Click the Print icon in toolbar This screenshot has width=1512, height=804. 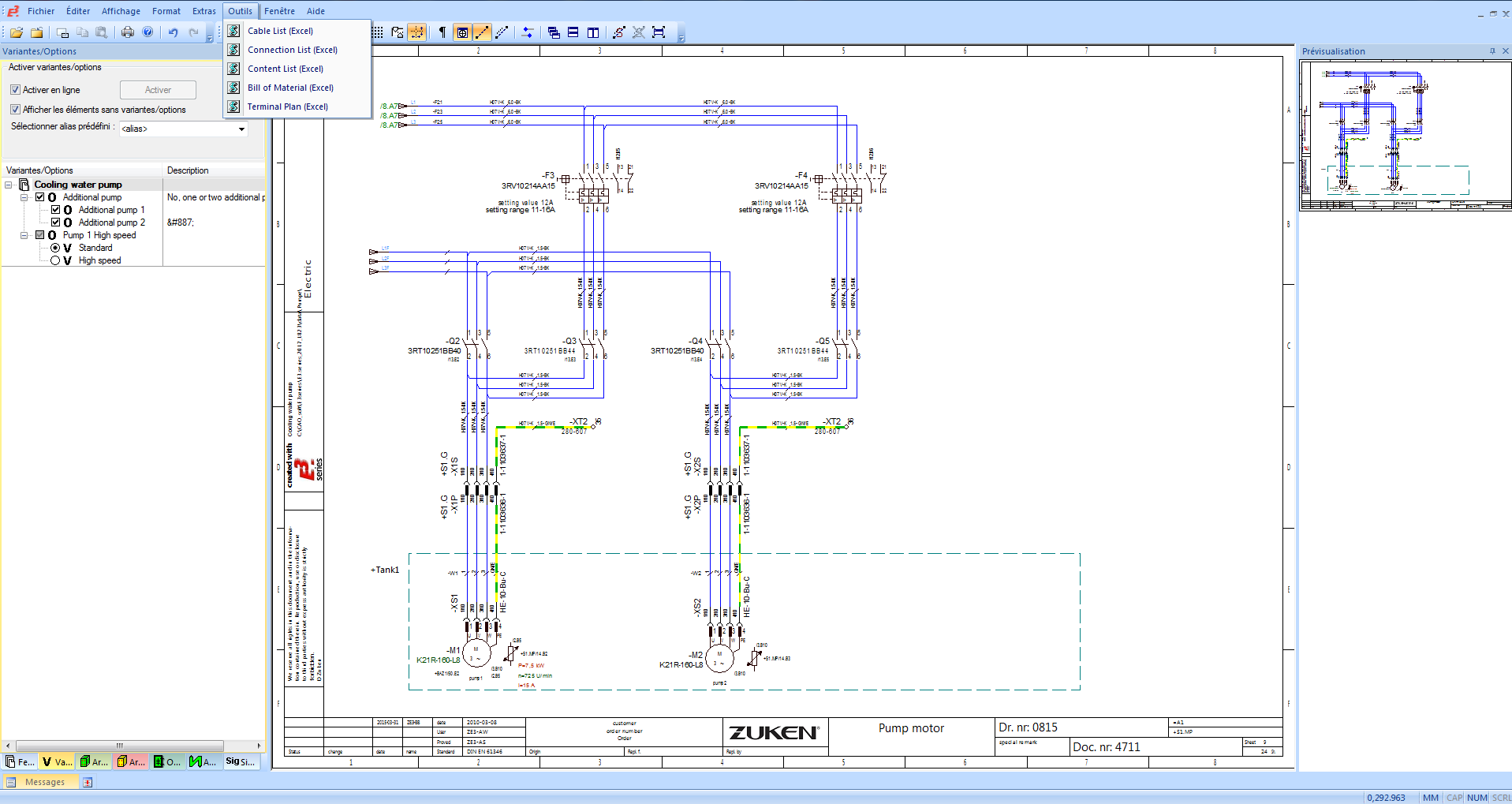pos(128,32)
